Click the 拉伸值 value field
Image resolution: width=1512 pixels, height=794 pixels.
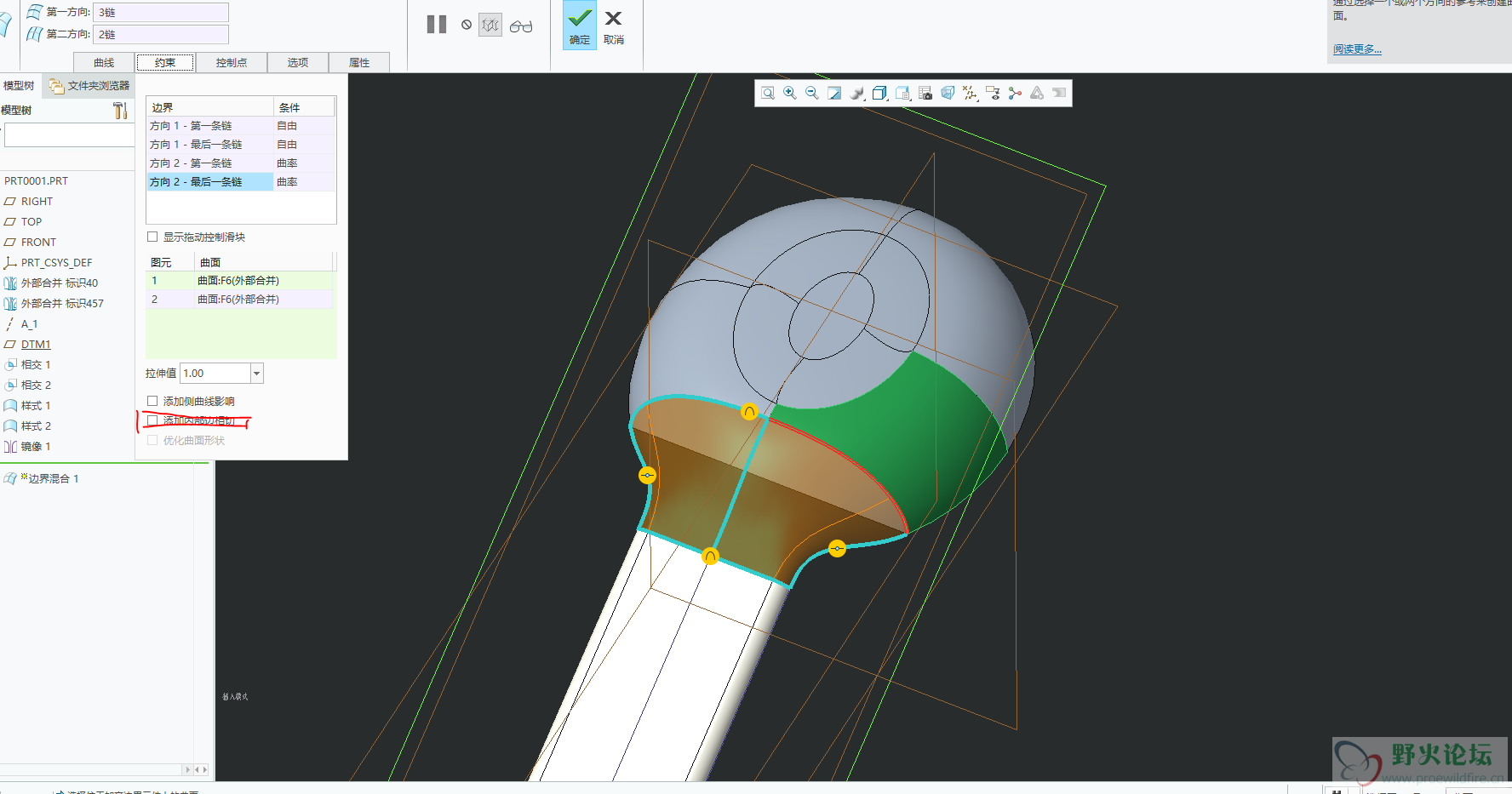(x=215, y=374)
